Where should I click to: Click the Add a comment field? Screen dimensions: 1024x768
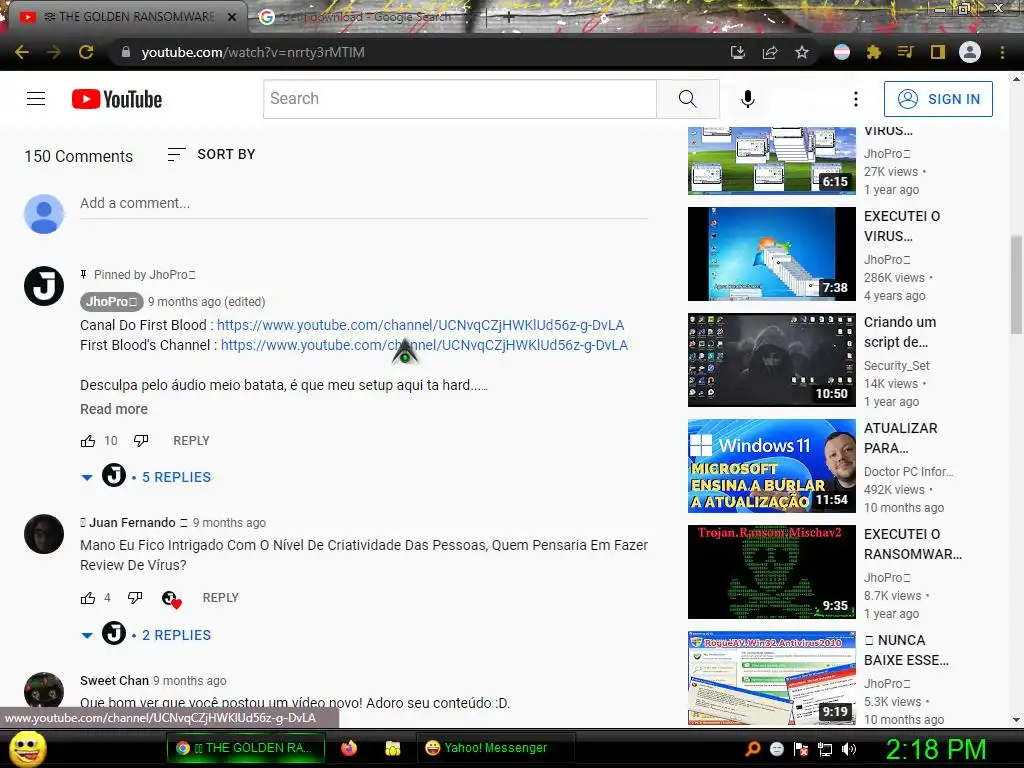click(x=364, y=204)
